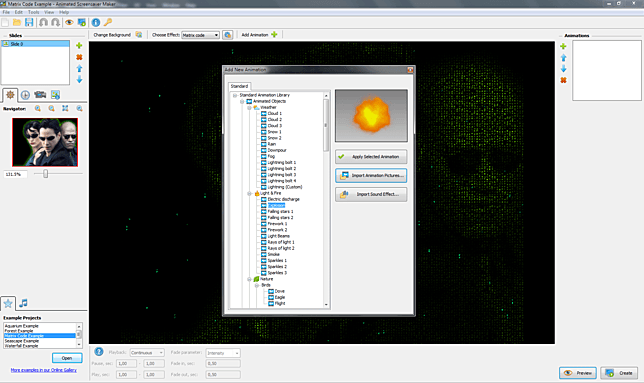The image size is (644, 383).
Task: Click Apply Selected Animation button
Action: (x=371, y=157)
